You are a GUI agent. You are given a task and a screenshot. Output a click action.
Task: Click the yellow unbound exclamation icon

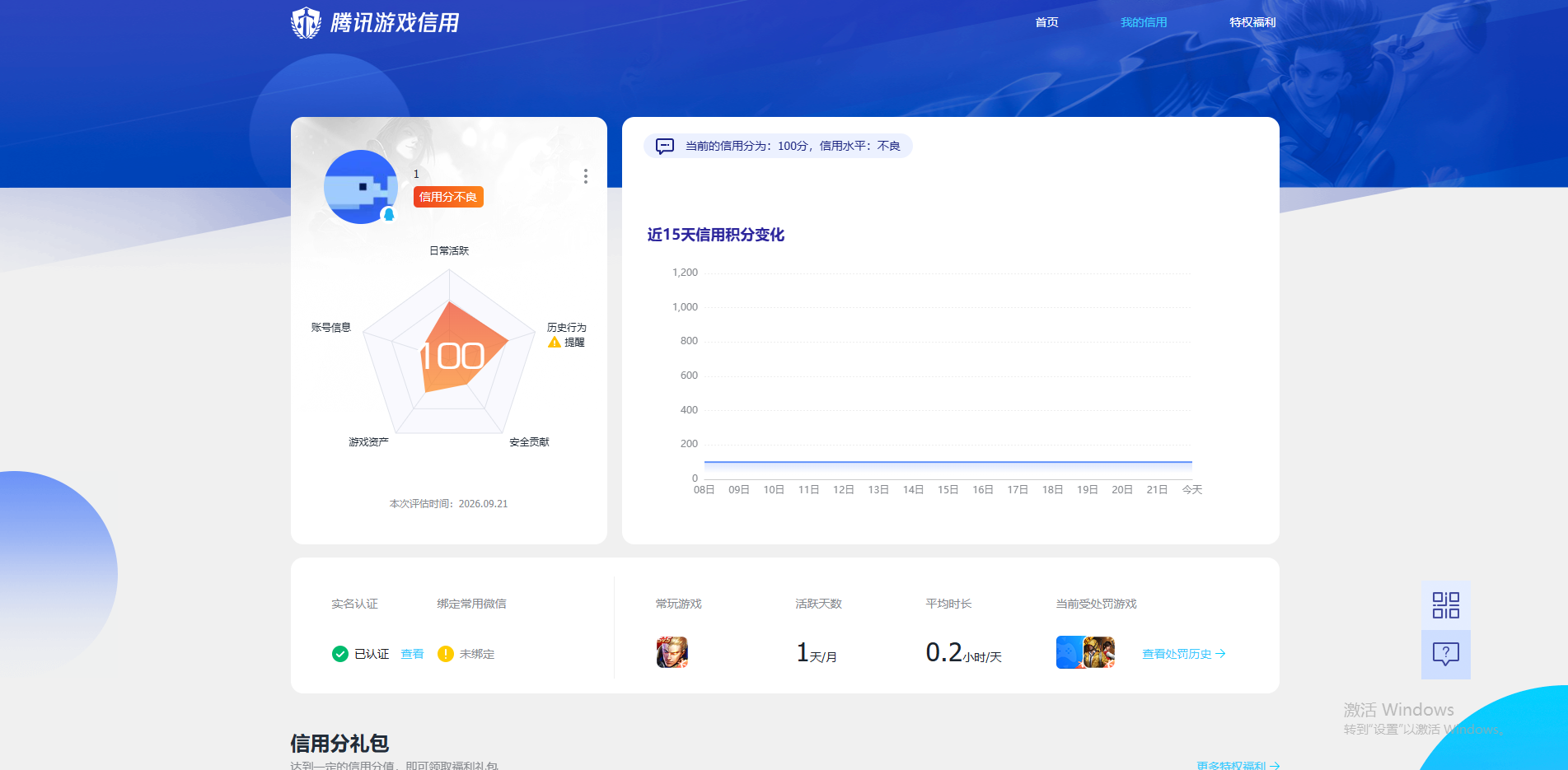[446, 654]
